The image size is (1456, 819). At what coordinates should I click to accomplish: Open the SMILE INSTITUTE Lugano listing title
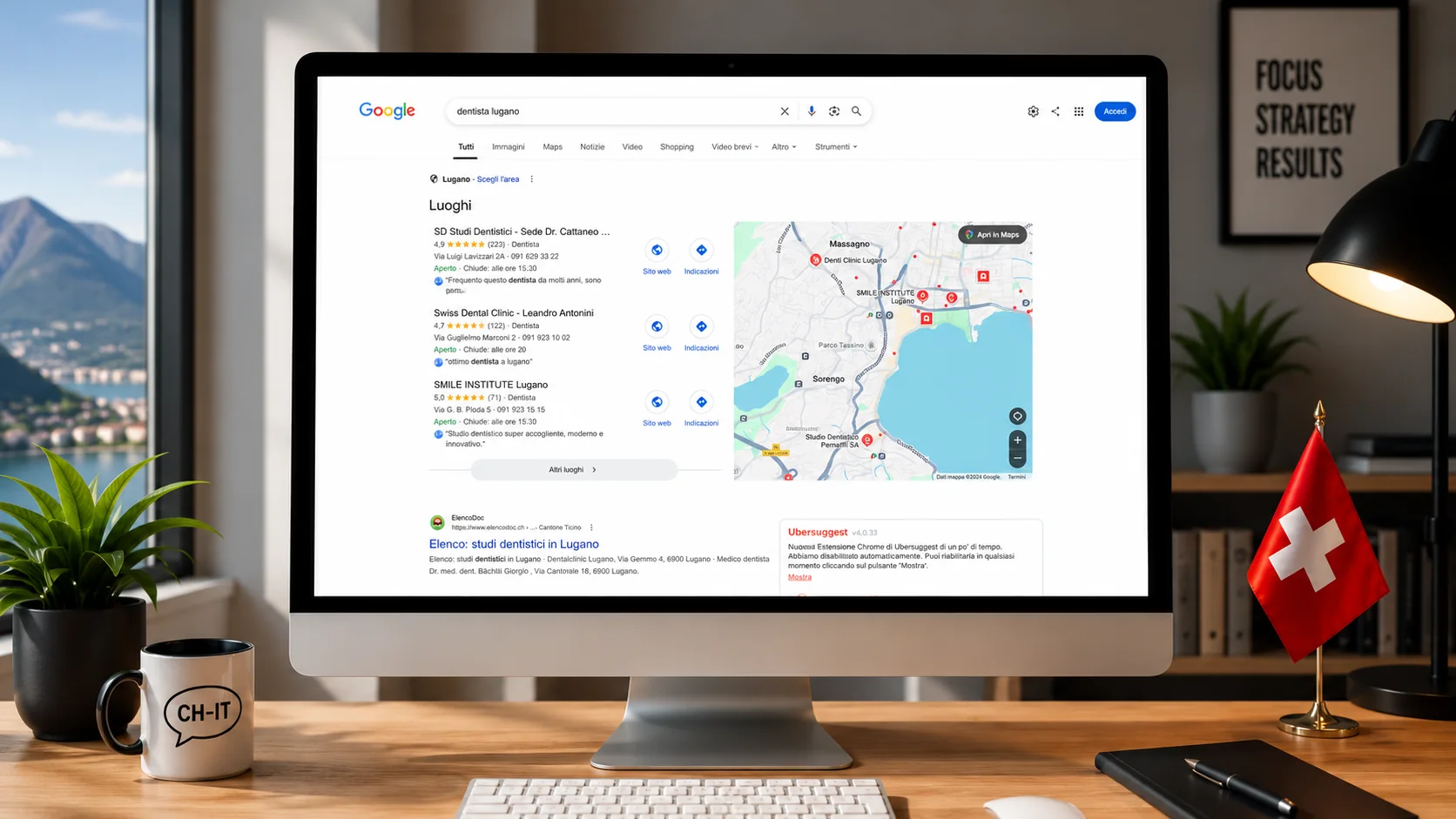491,385
